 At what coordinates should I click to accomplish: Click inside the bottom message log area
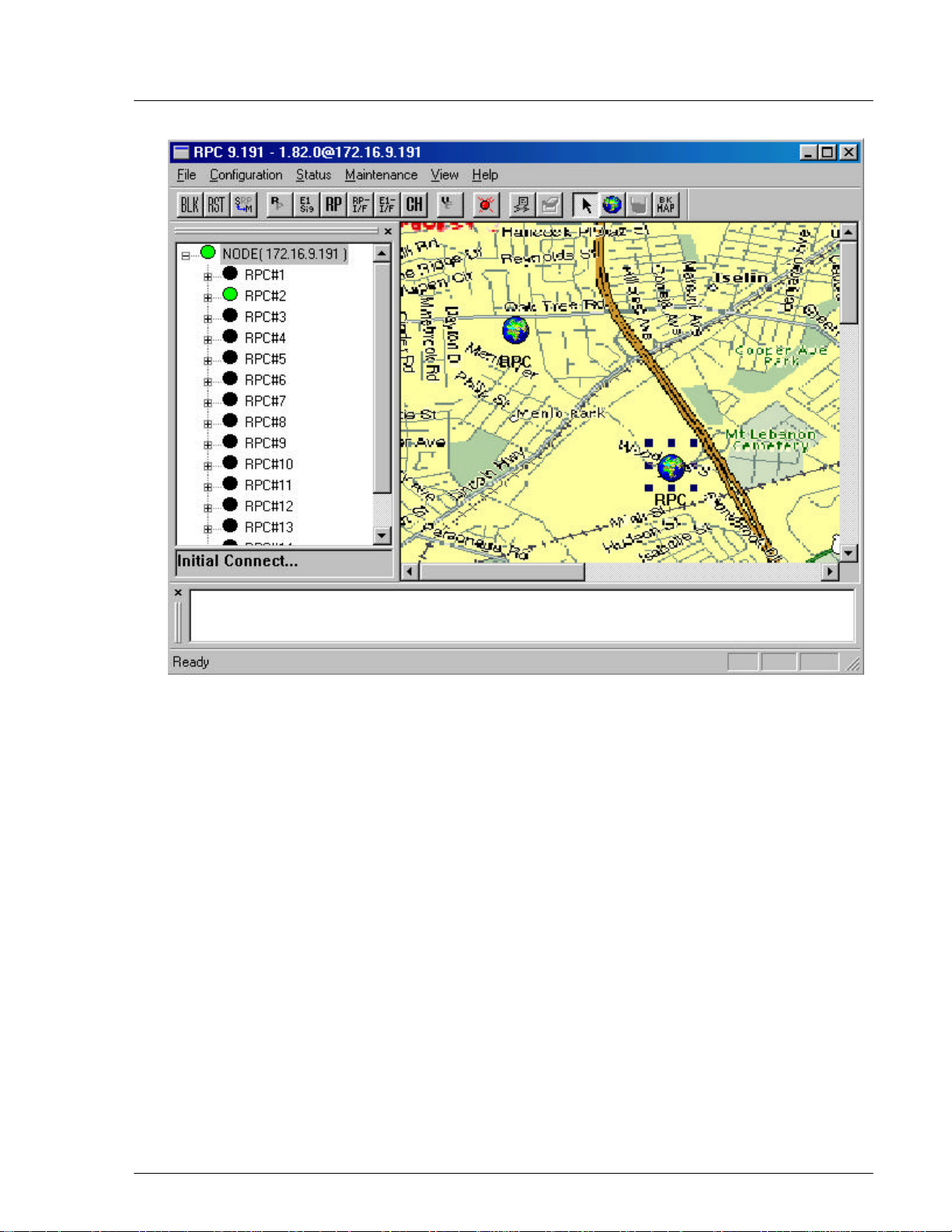coord(521,616)
